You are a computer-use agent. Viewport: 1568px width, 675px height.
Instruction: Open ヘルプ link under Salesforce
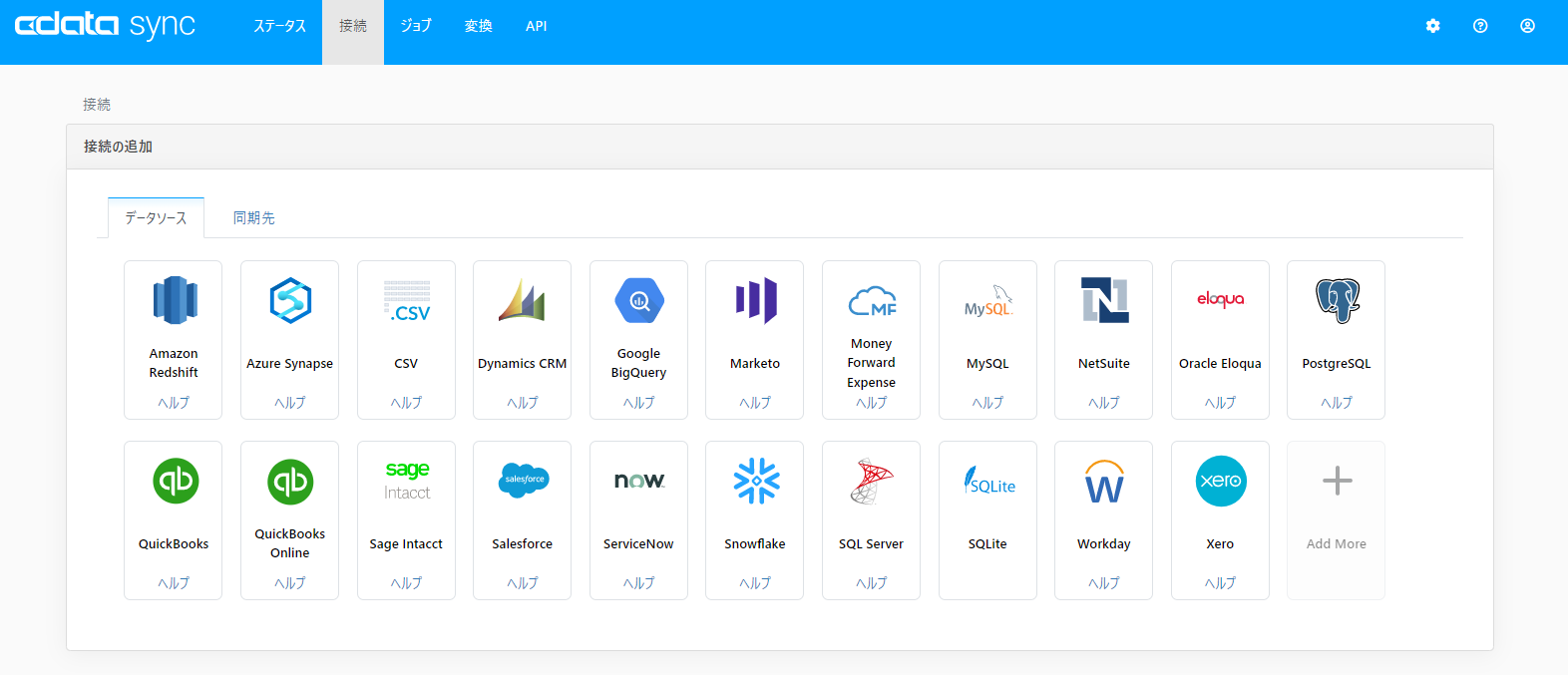[523, 583]
